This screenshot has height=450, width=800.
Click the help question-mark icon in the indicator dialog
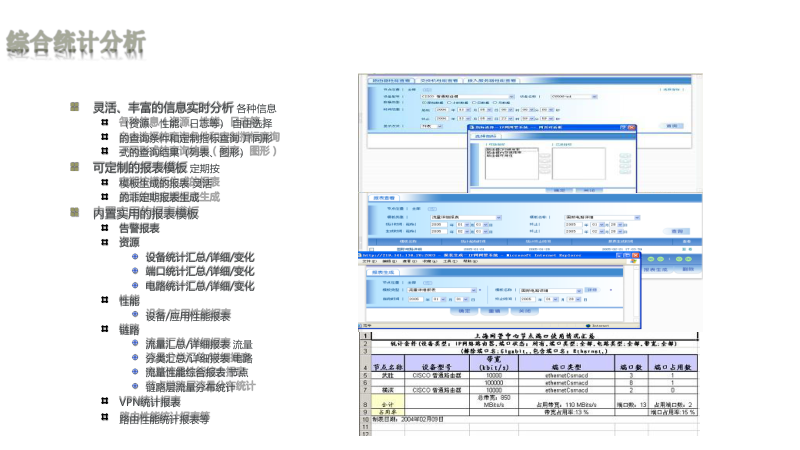(623, 128)
